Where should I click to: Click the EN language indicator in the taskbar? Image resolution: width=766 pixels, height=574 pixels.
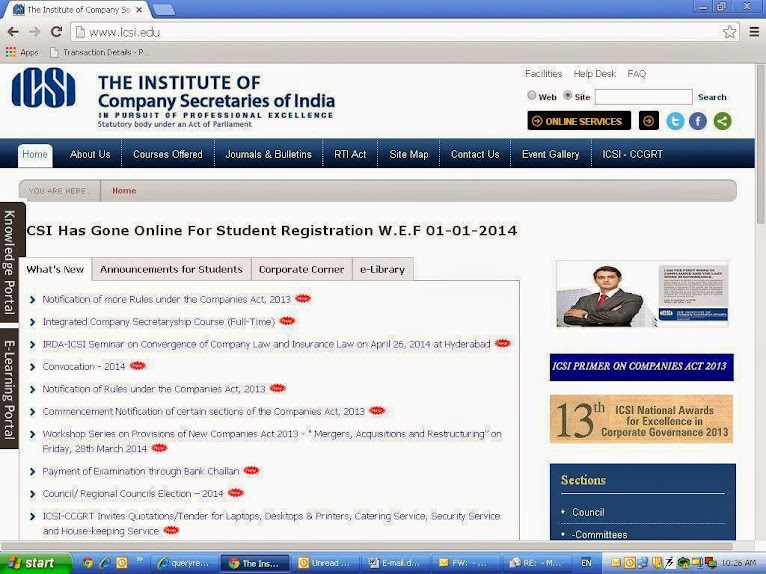tap(586, 563)
